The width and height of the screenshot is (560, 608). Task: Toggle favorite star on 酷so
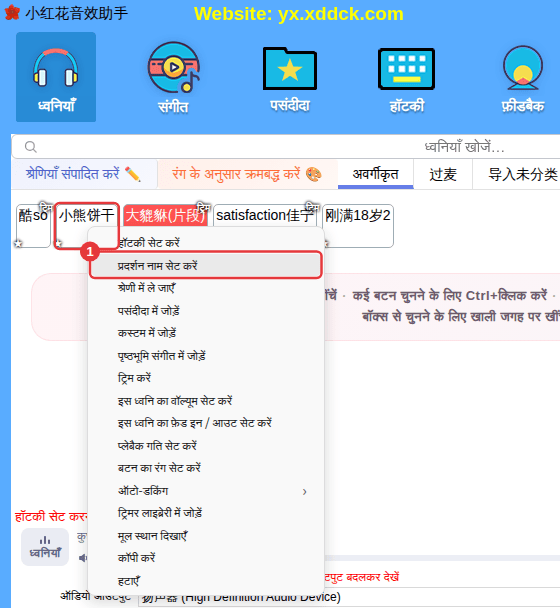[x=18, y=243]
